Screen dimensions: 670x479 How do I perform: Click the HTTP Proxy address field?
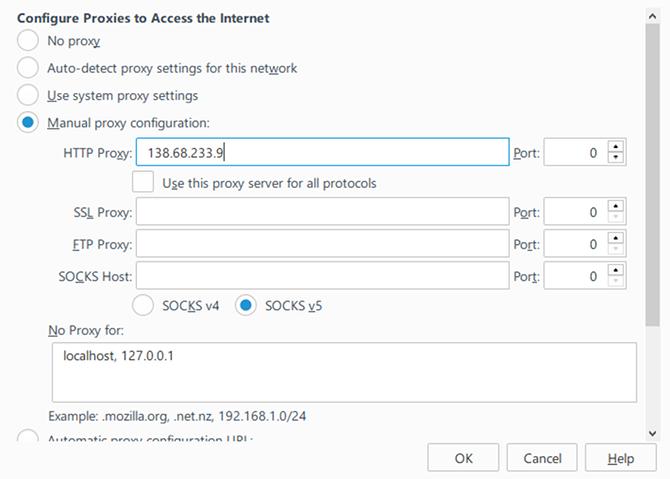point(322,153)
